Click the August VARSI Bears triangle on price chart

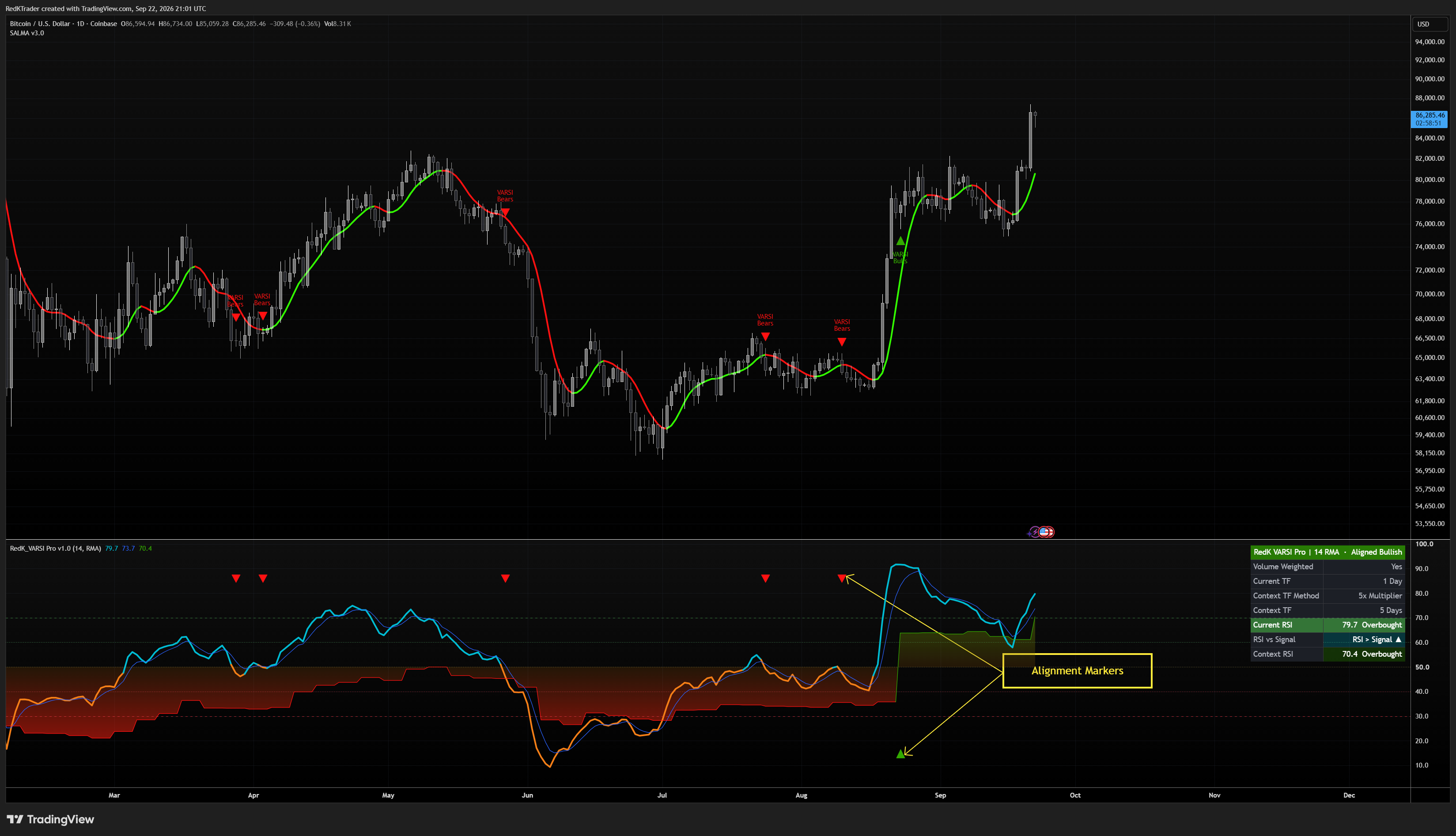tap(842, 342)
